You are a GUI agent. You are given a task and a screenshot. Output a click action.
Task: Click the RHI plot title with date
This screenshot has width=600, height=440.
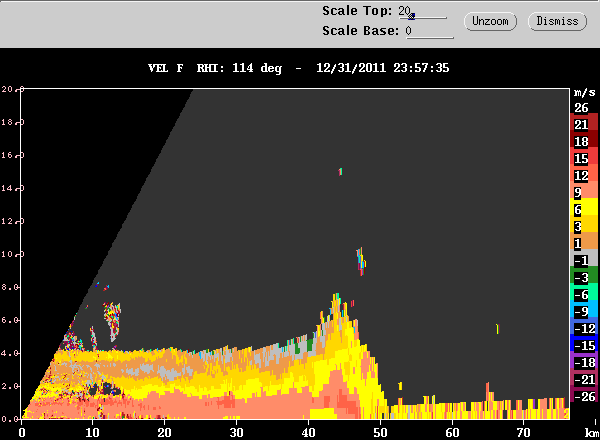pyautogui.click(x=298, y=68)
